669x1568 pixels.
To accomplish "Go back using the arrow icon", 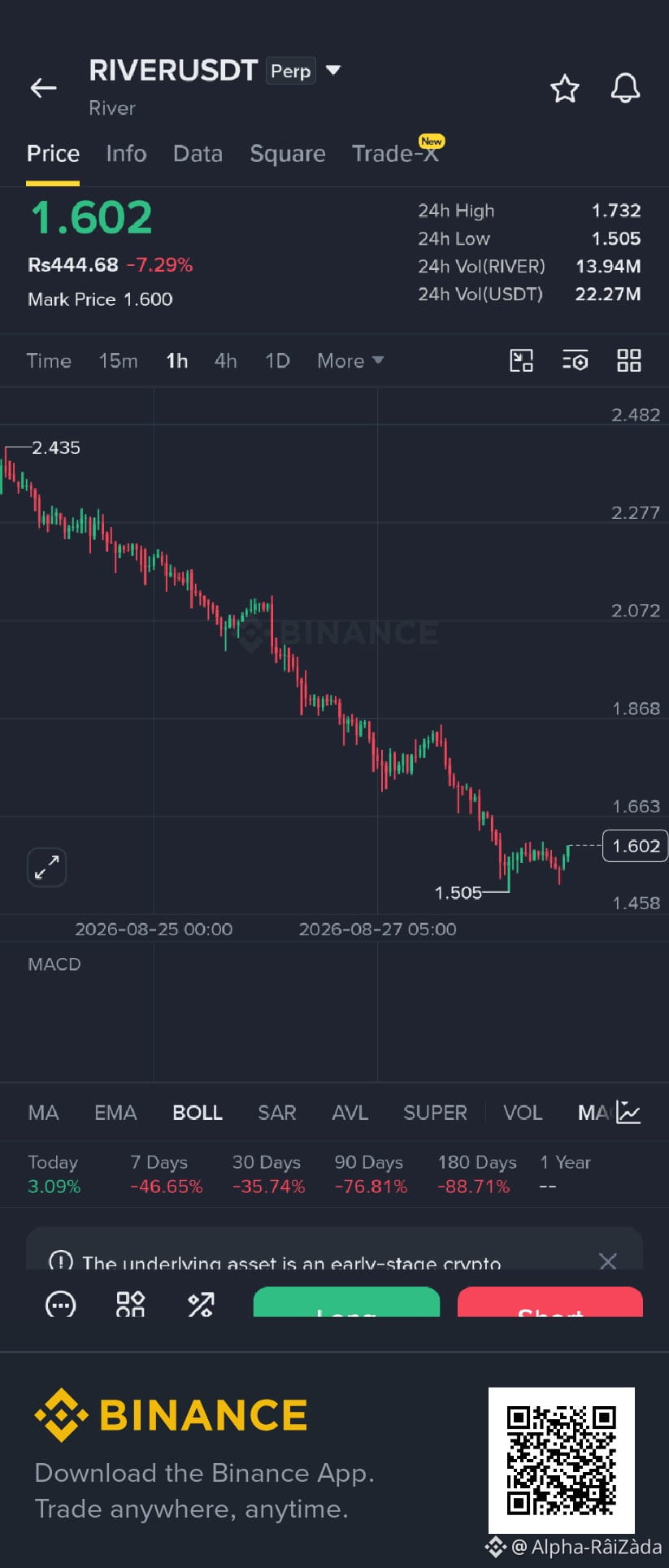I will click(43, 88).
